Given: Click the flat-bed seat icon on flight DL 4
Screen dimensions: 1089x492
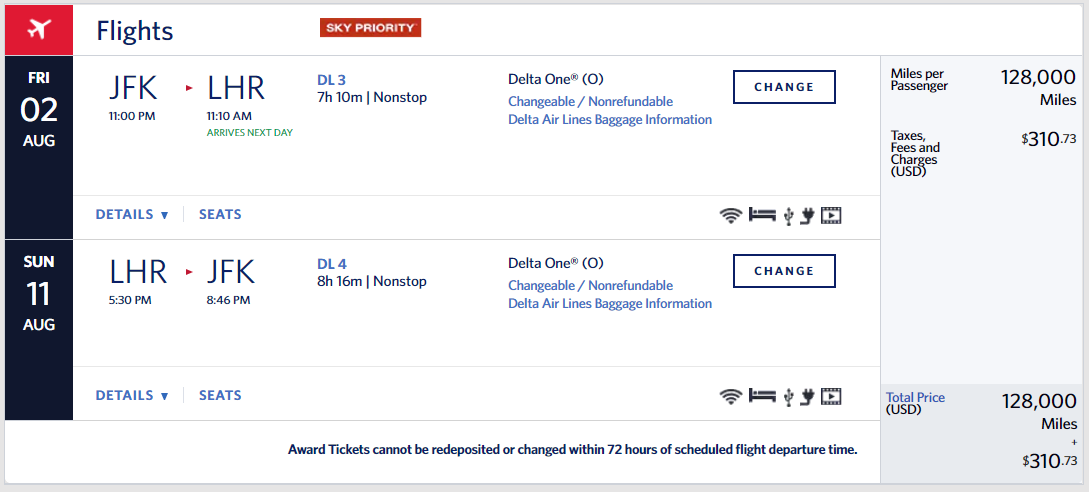Looking at the screenshot, I should [x=763, y=396].
